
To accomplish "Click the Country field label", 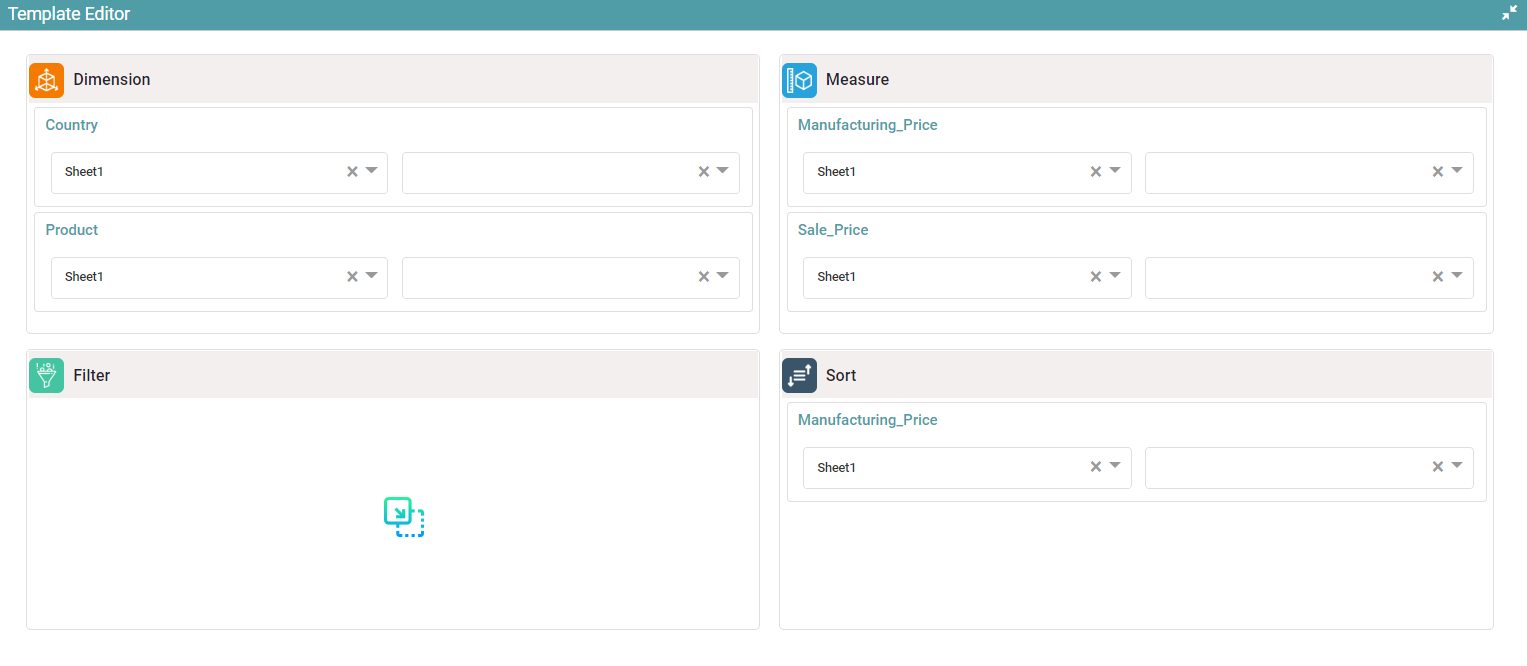I will click(72, 125).
